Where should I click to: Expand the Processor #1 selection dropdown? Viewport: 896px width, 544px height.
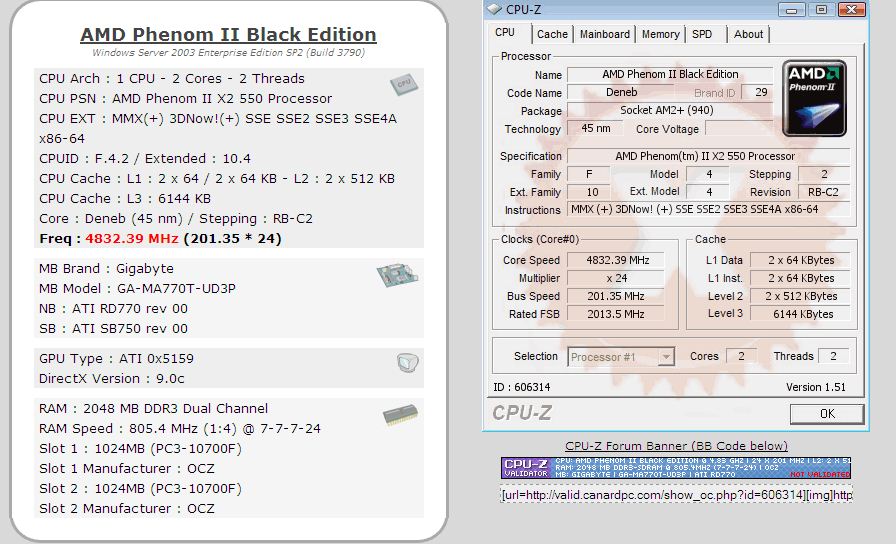[666, 357]
